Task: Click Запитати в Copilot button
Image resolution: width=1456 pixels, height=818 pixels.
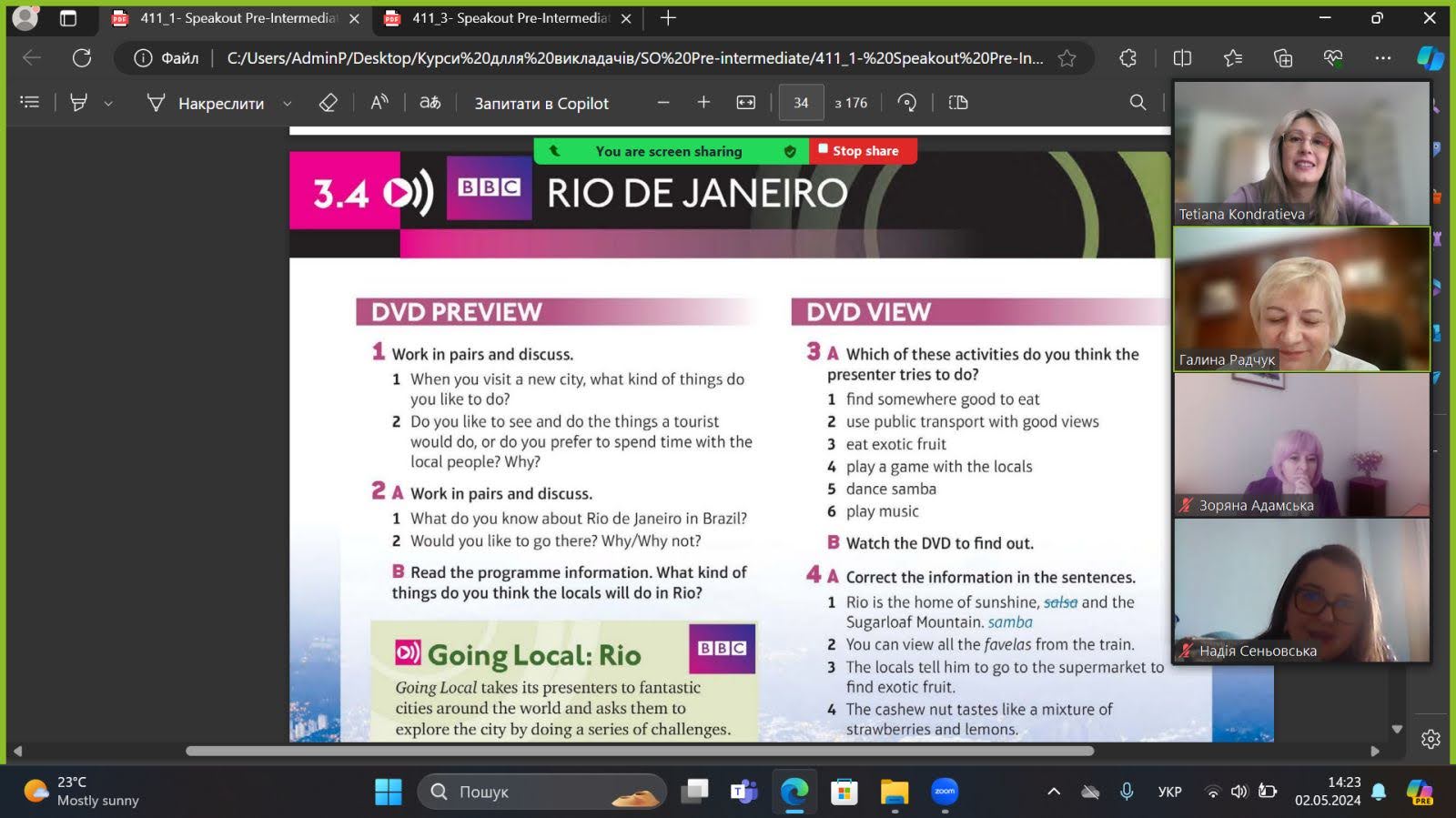Action: 541,104
